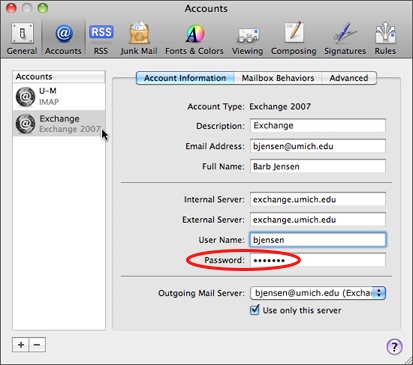Click the Description field
This screenshot has height=365, width=413.
pyautogui.click(x=318, y=126)
